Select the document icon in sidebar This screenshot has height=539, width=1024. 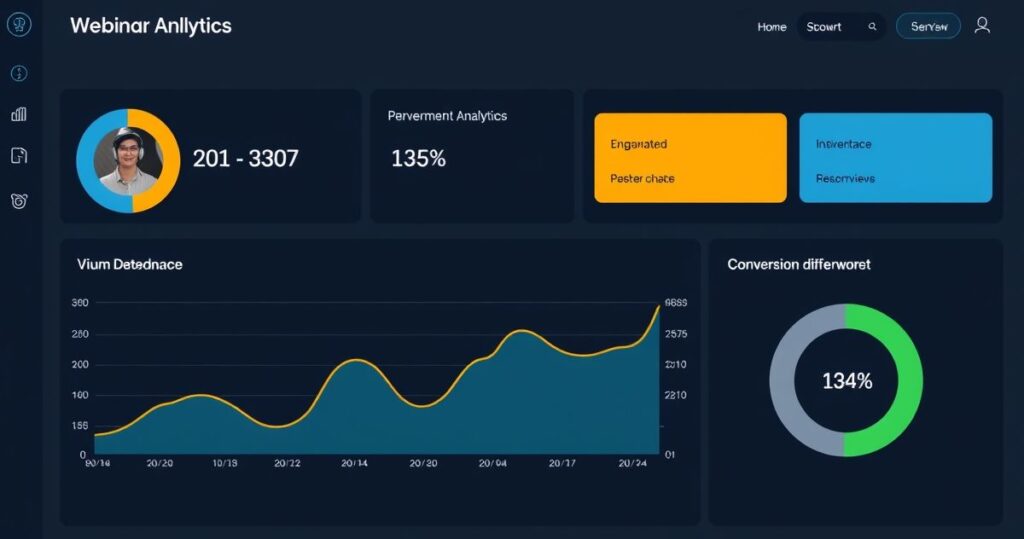click(x=19, y=155)
